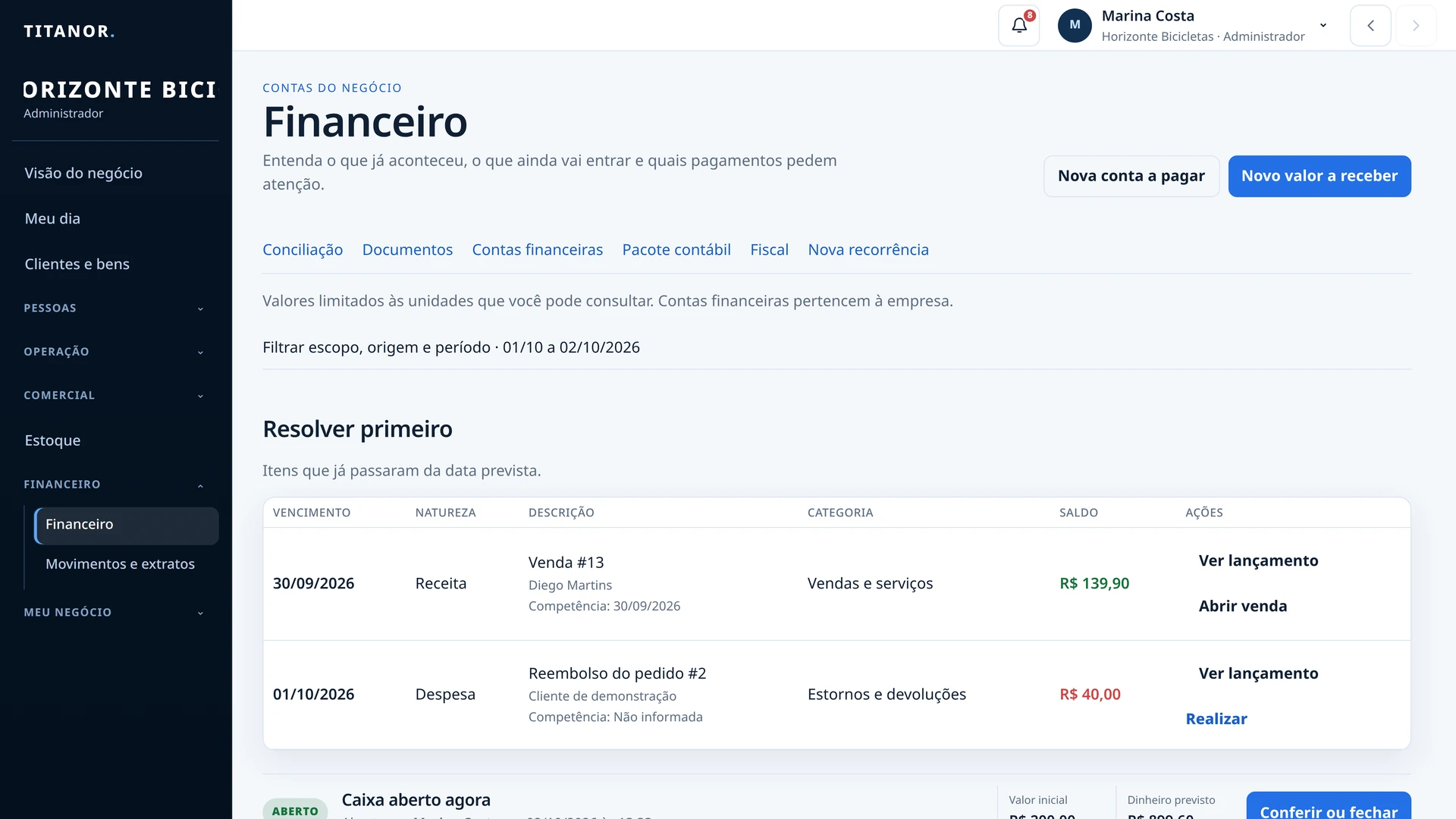Open the user account dropdown chevron
Screen dimensions: 1456x819
tap(1323, 25)
